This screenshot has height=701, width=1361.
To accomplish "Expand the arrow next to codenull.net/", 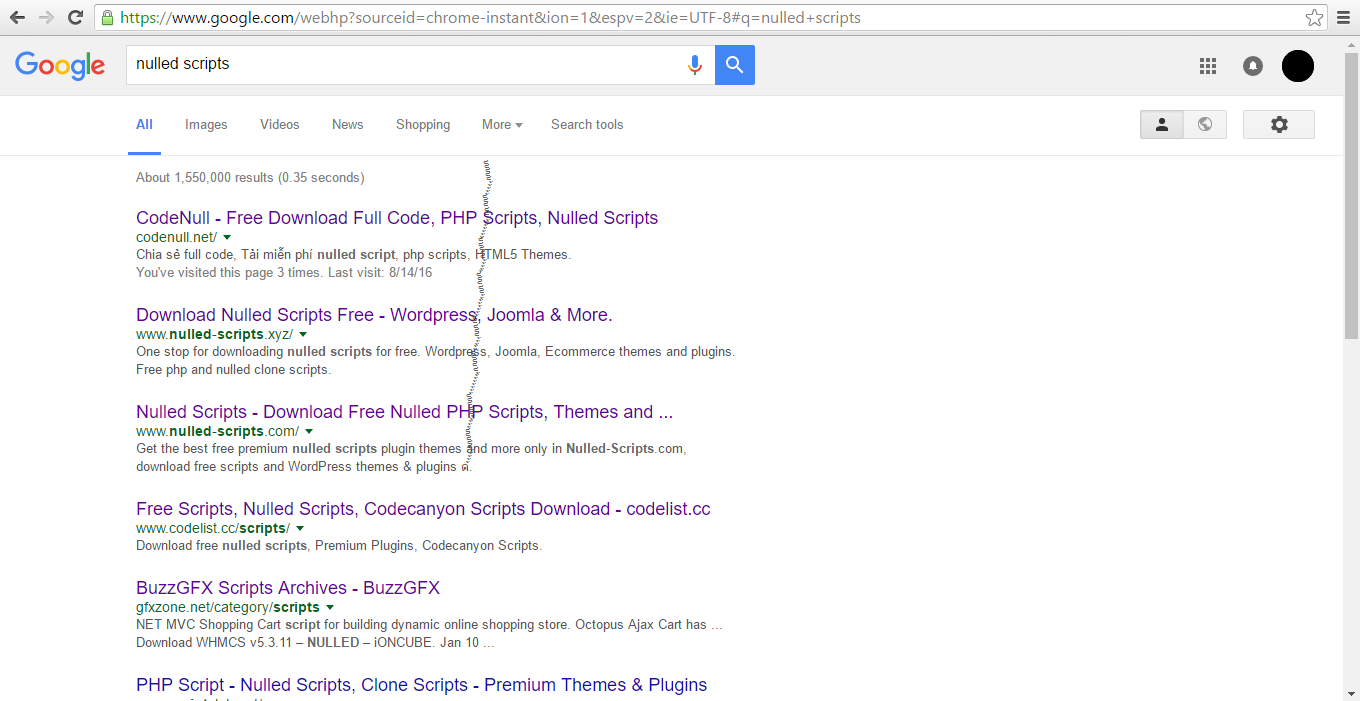I will 227,237.
